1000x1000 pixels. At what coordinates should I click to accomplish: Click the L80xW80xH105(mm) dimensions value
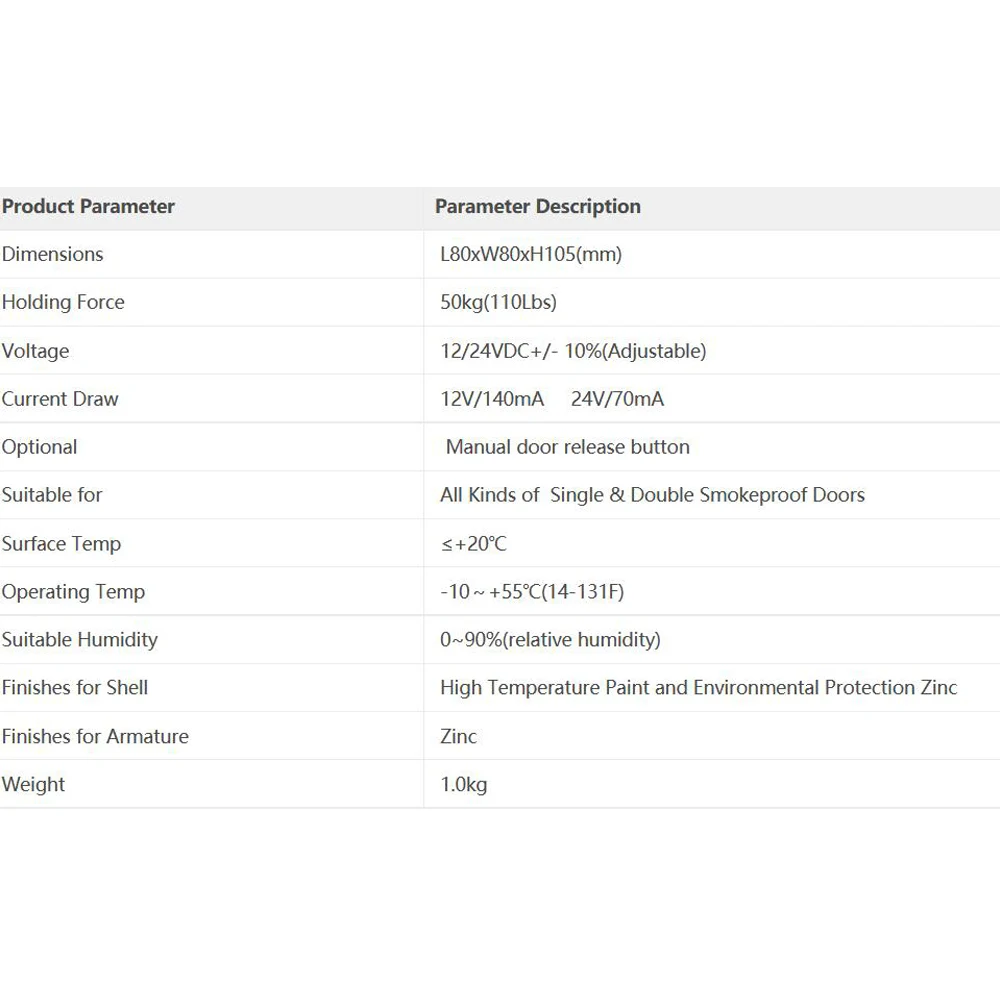530,254
